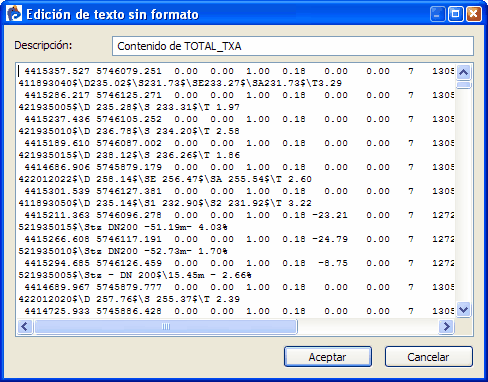Click the horizontal scrollbar right arrow

click(x=446, y=326)
